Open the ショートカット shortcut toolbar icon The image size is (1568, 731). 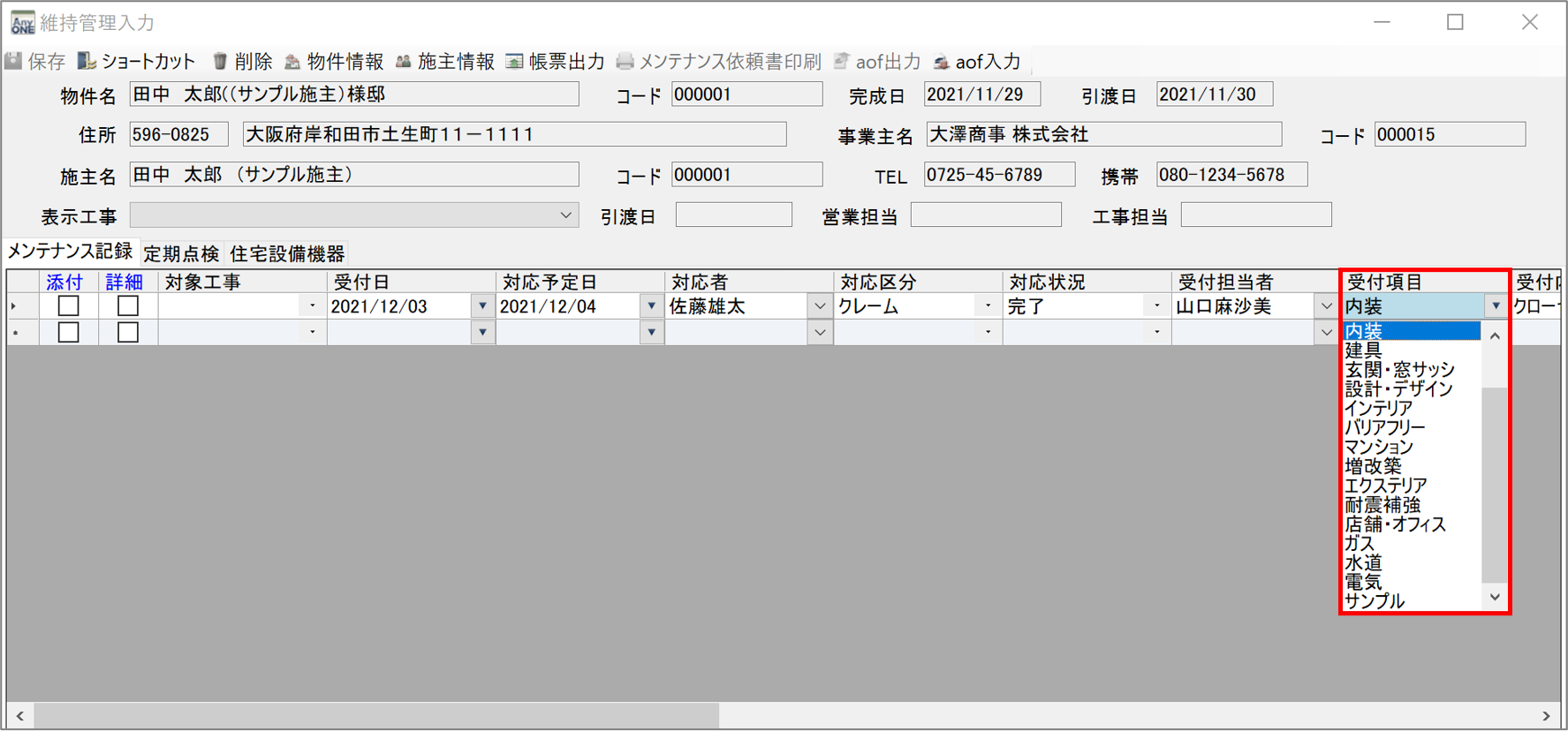click(x=87, y=61)
